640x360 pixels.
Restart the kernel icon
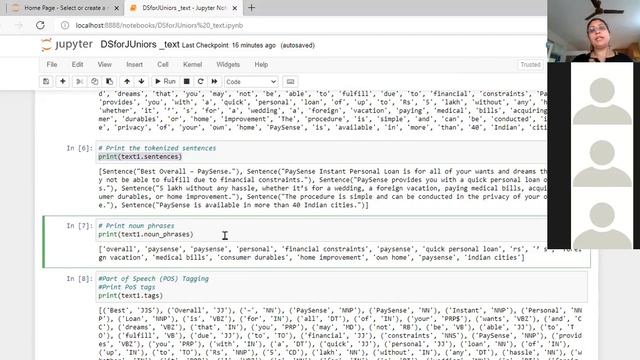coord(200,82)
